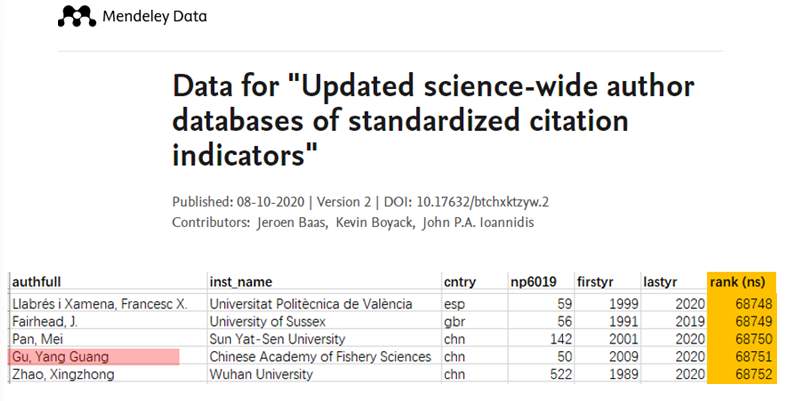Select the rank cell 68751
793x401 pixels.
741,357
